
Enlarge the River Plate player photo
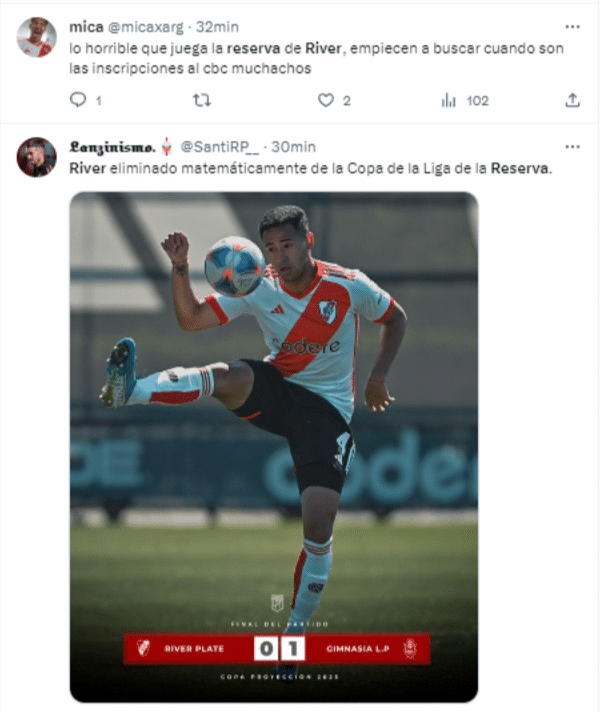point(274,447)
